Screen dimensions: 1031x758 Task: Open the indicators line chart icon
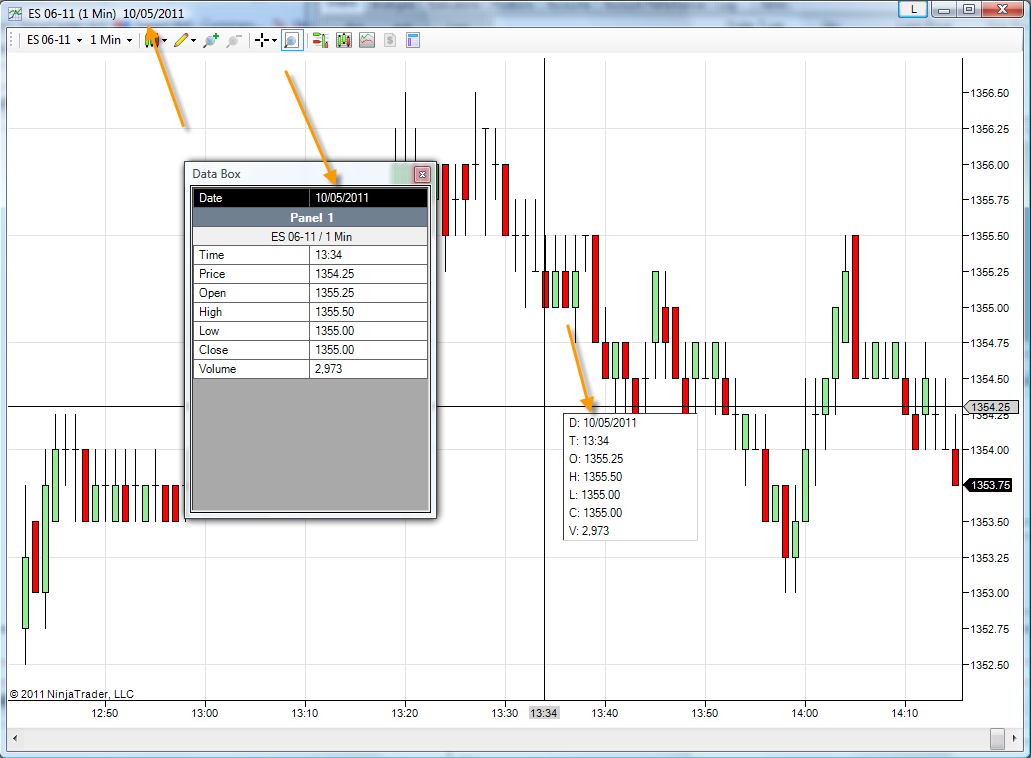367,40
